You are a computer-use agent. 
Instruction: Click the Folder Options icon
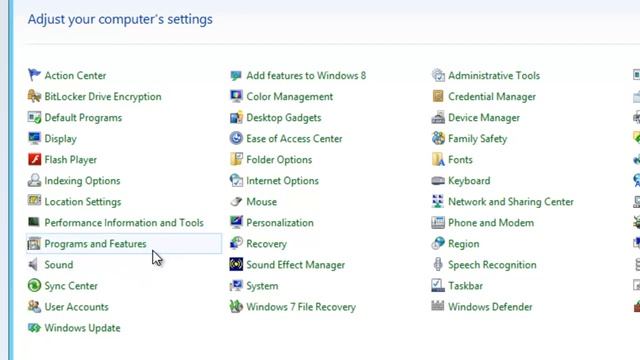(x=236, y=159)
